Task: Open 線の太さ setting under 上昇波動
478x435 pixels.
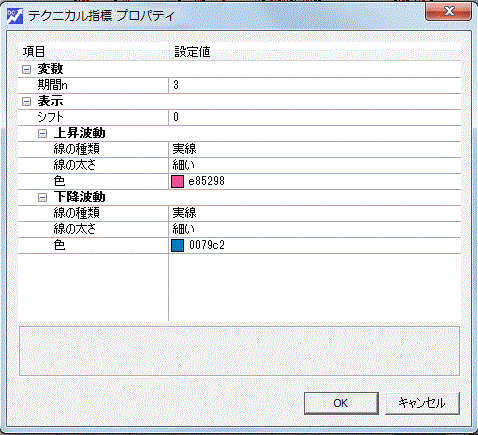Action: point(315,165)
